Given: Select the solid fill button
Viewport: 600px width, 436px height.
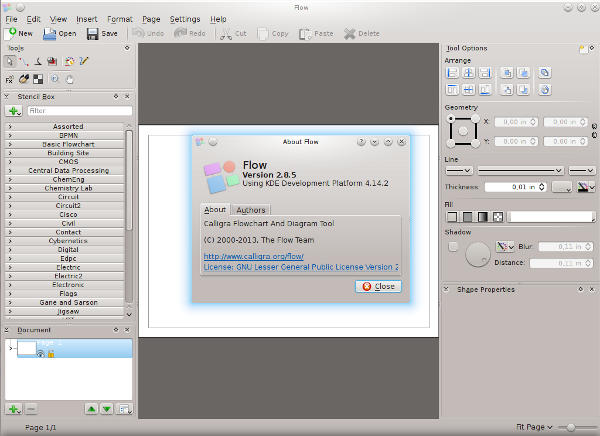Looking at the screenshot, I should [467, 217].
